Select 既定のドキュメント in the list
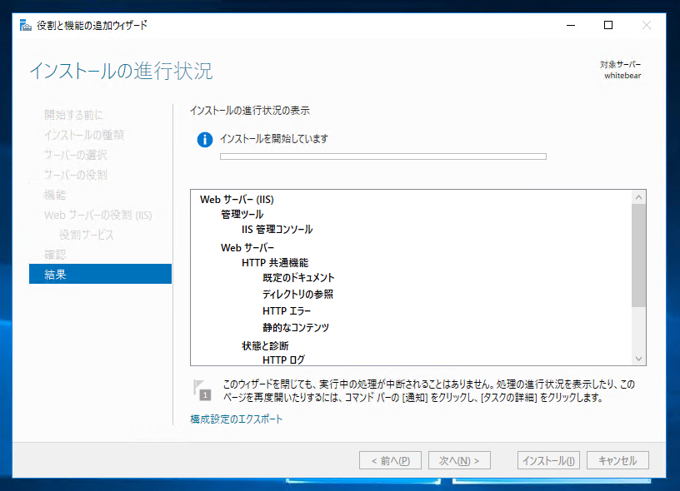The image size is (680, 491). click(x=298, y=278)
